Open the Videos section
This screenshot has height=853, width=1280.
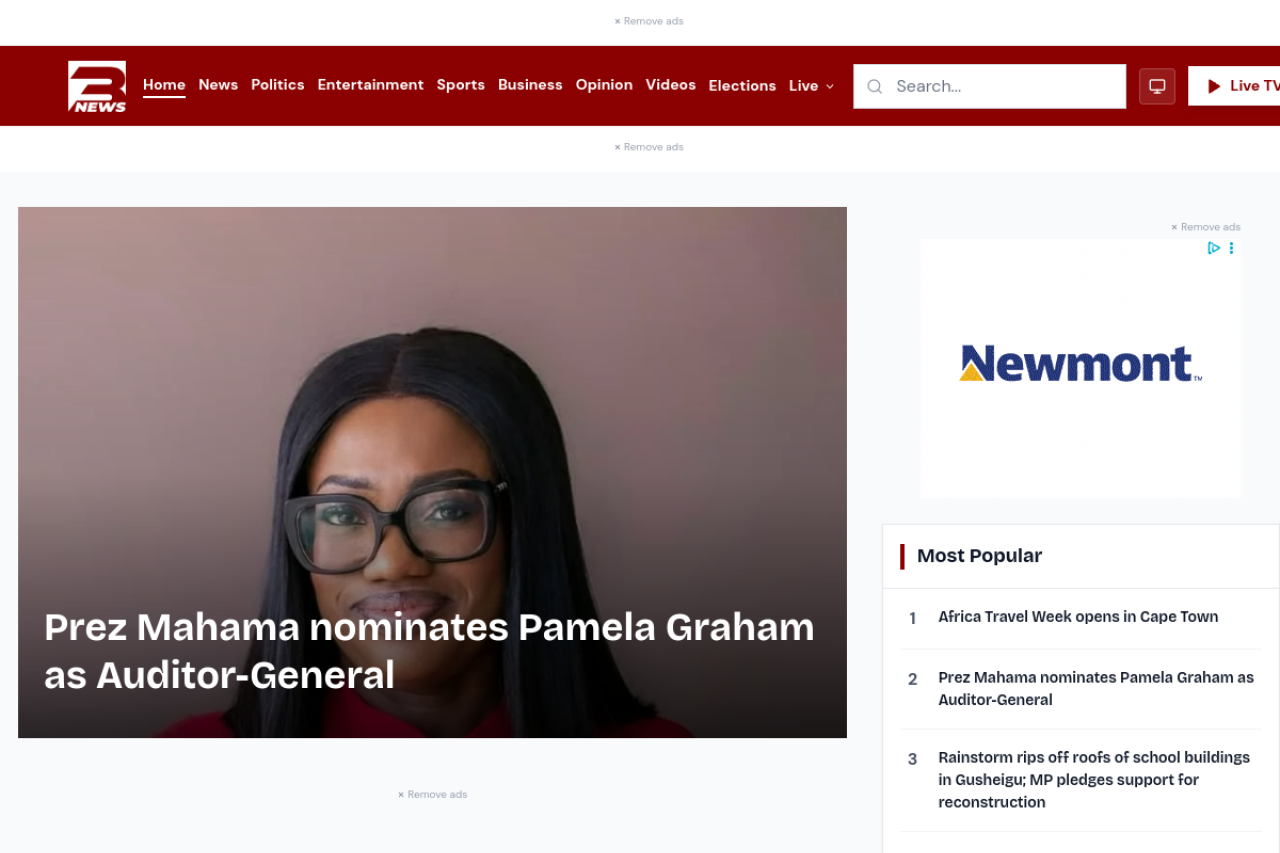671,85
